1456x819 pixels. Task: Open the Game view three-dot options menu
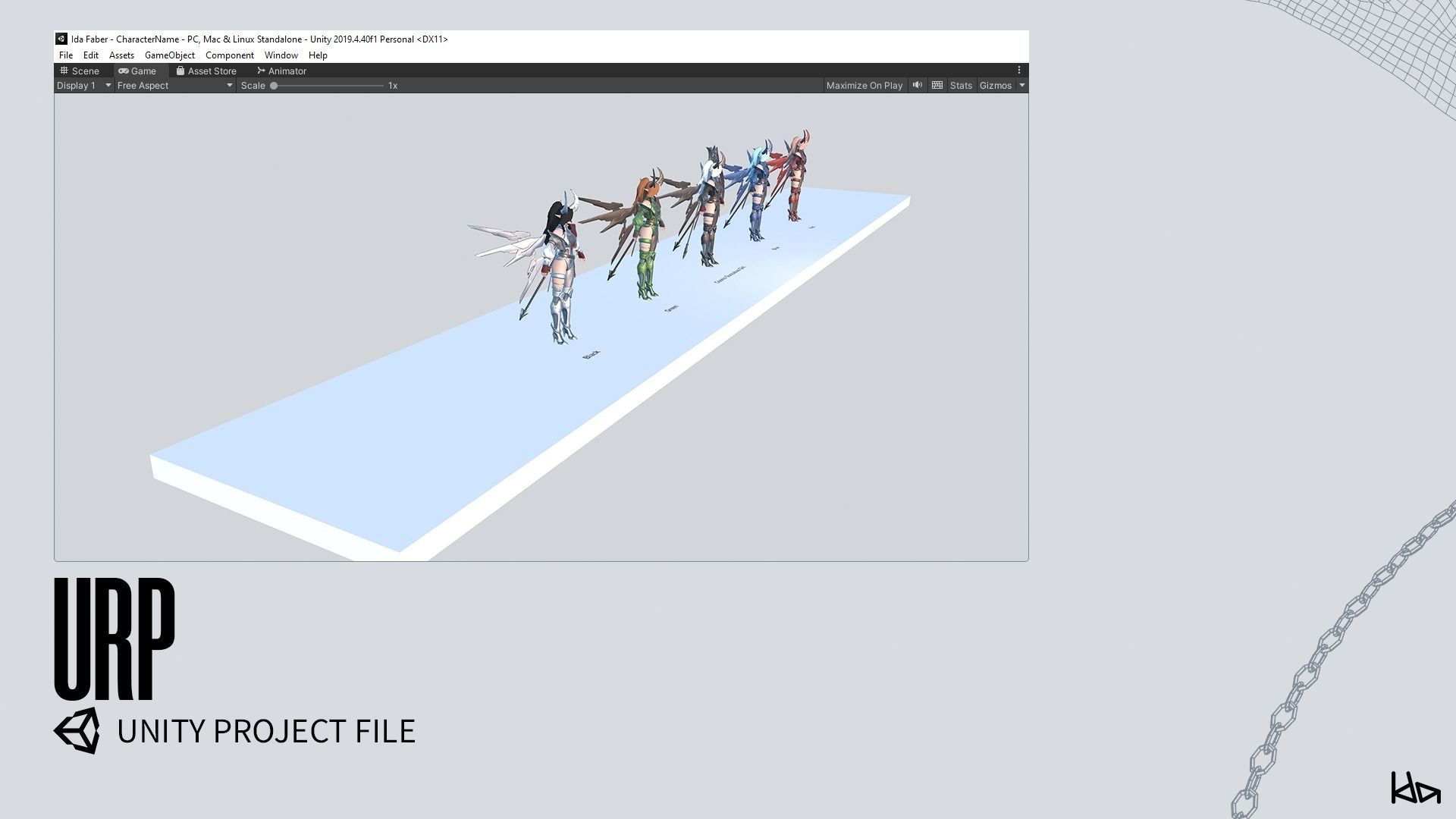pos(1019,71)
